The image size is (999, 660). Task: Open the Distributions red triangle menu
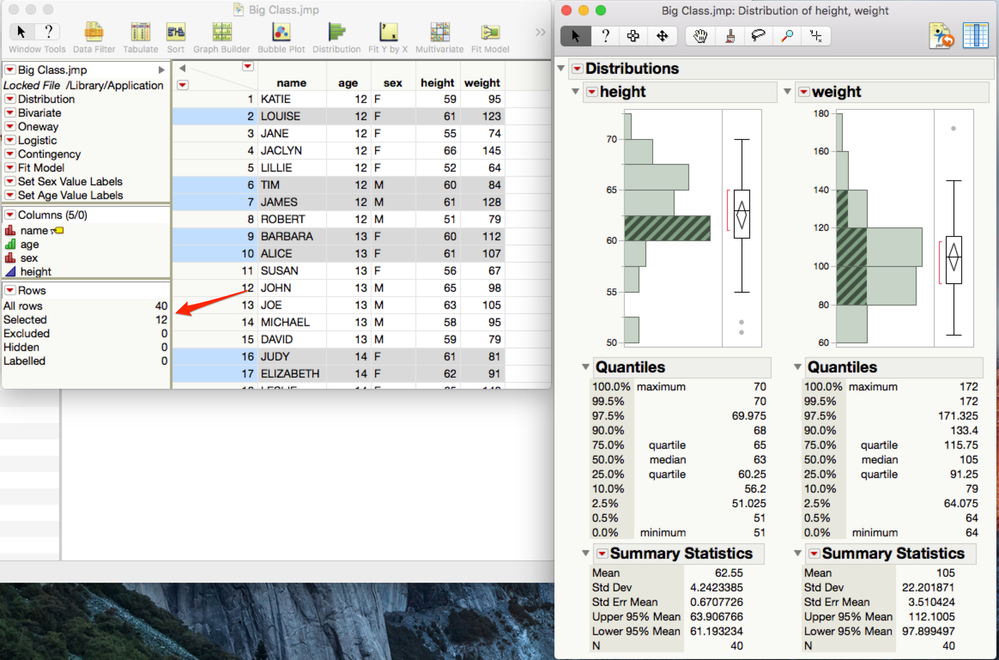click(577, 69)
